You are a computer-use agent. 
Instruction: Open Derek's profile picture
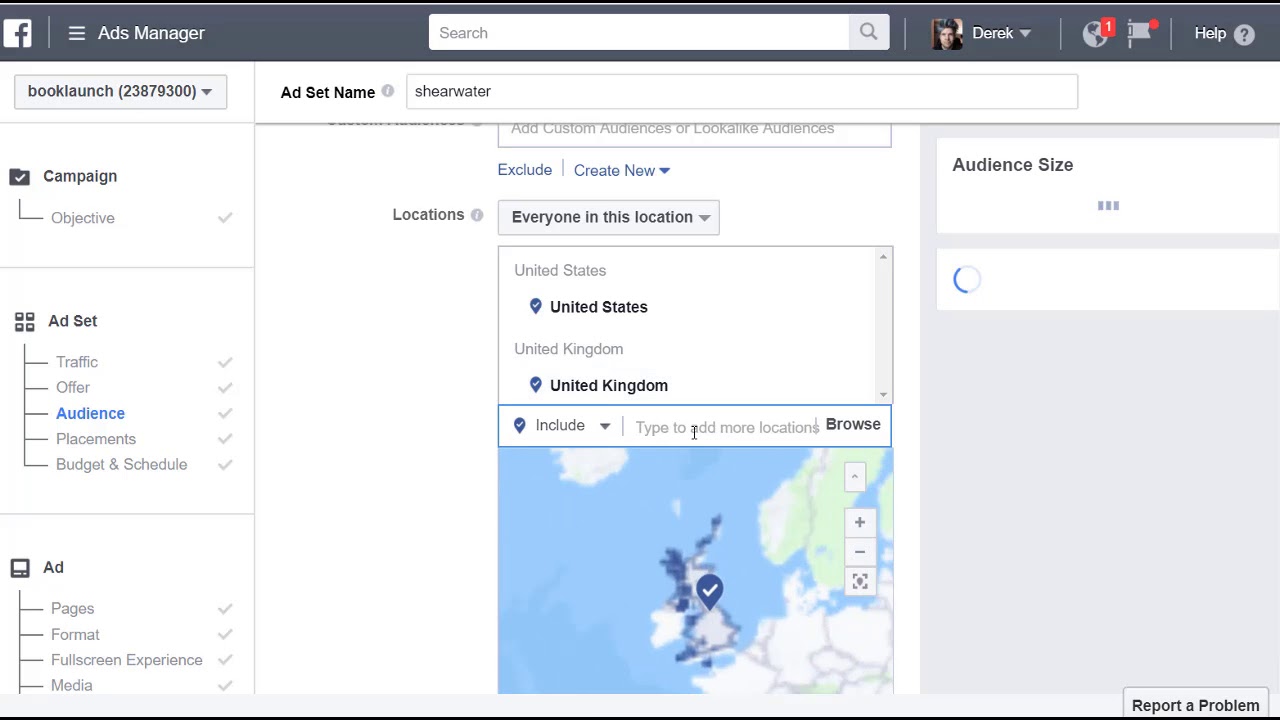946,33
